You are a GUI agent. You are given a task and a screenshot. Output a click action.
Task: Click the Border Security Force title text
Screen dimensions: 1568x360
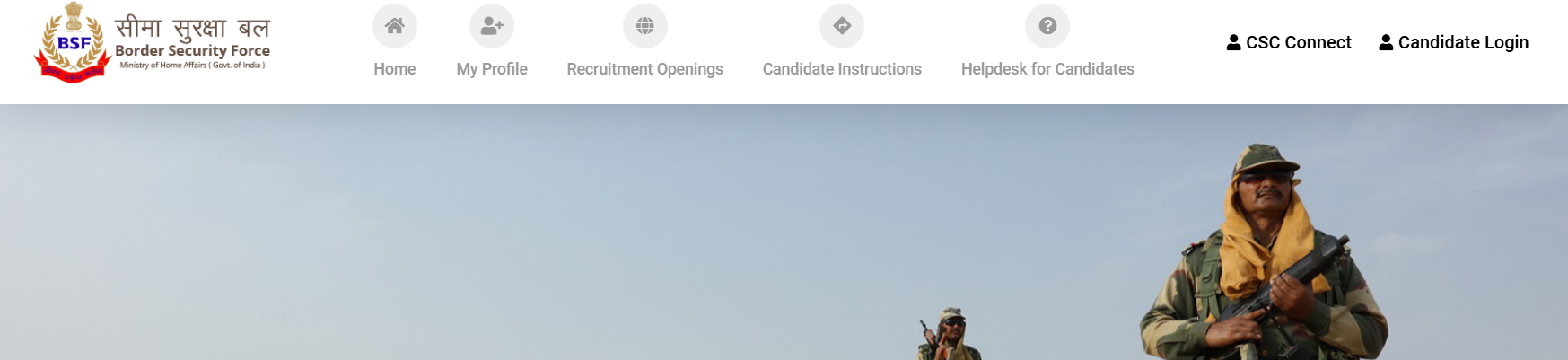coord(192,51)
